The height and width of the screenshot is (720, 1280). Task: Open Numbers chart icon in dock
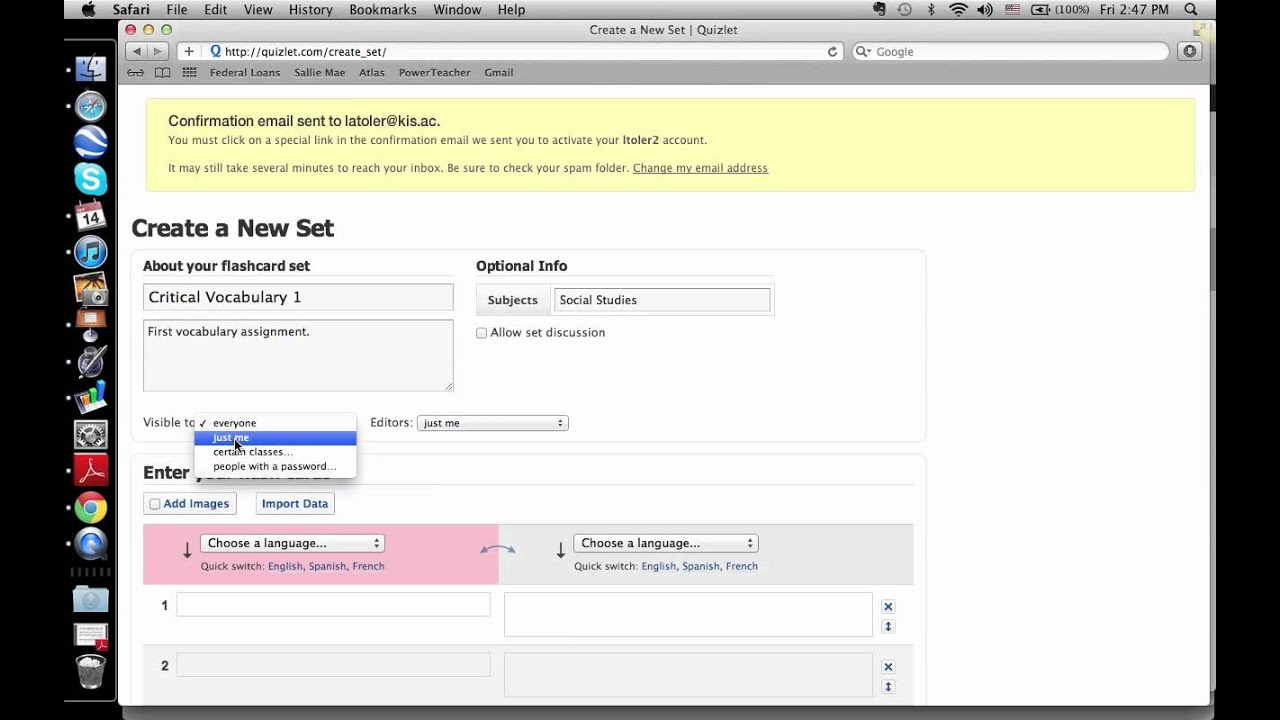(90, 397)
